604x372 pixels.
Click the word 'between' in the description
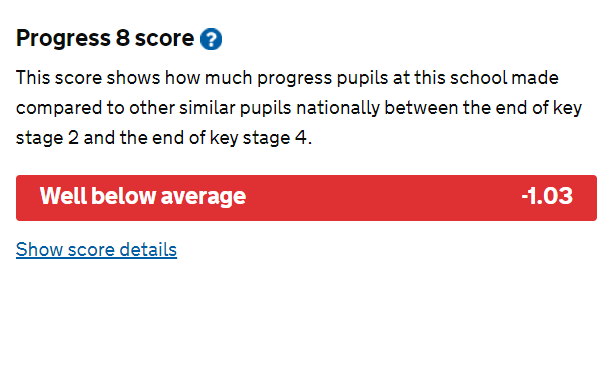click(x=421, y=108)
